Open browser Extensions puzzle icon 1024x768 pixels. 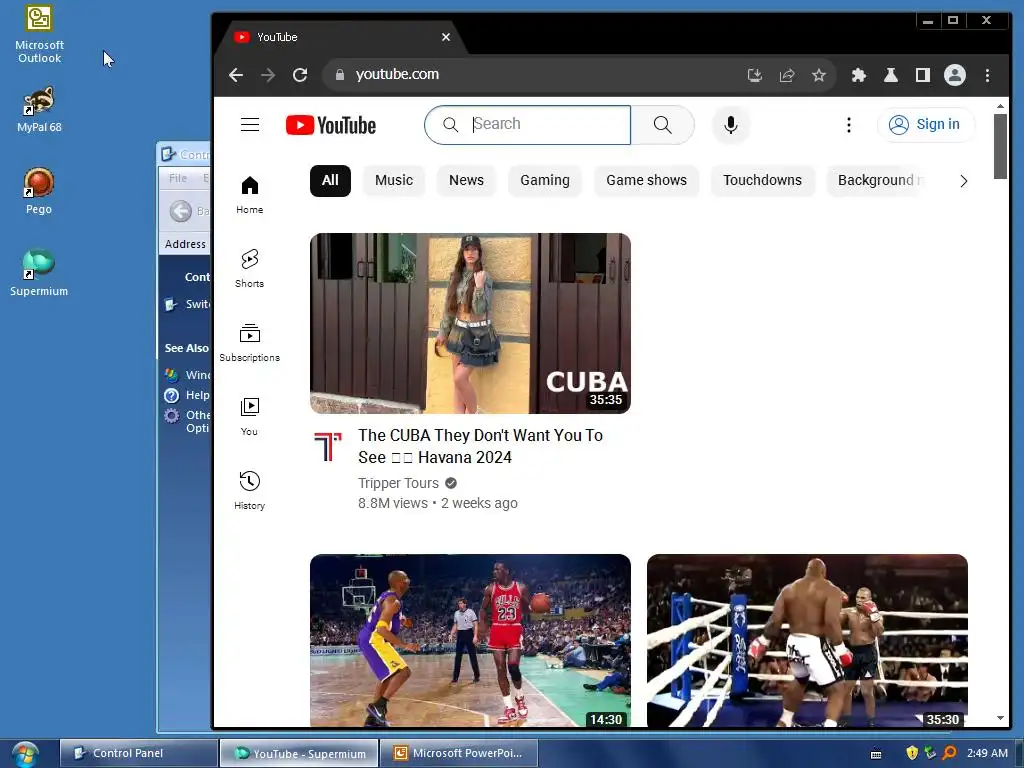859,75
